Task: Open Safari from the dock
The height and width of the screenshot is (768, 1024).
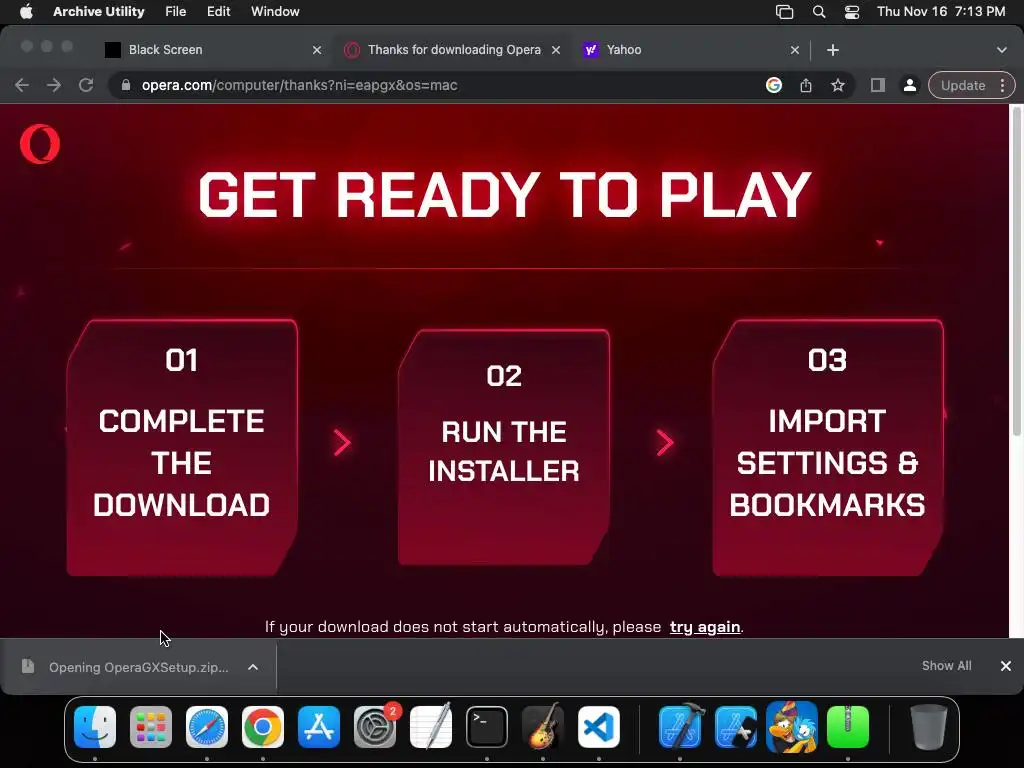Action: pyautogui.click(x=207, y=727)
